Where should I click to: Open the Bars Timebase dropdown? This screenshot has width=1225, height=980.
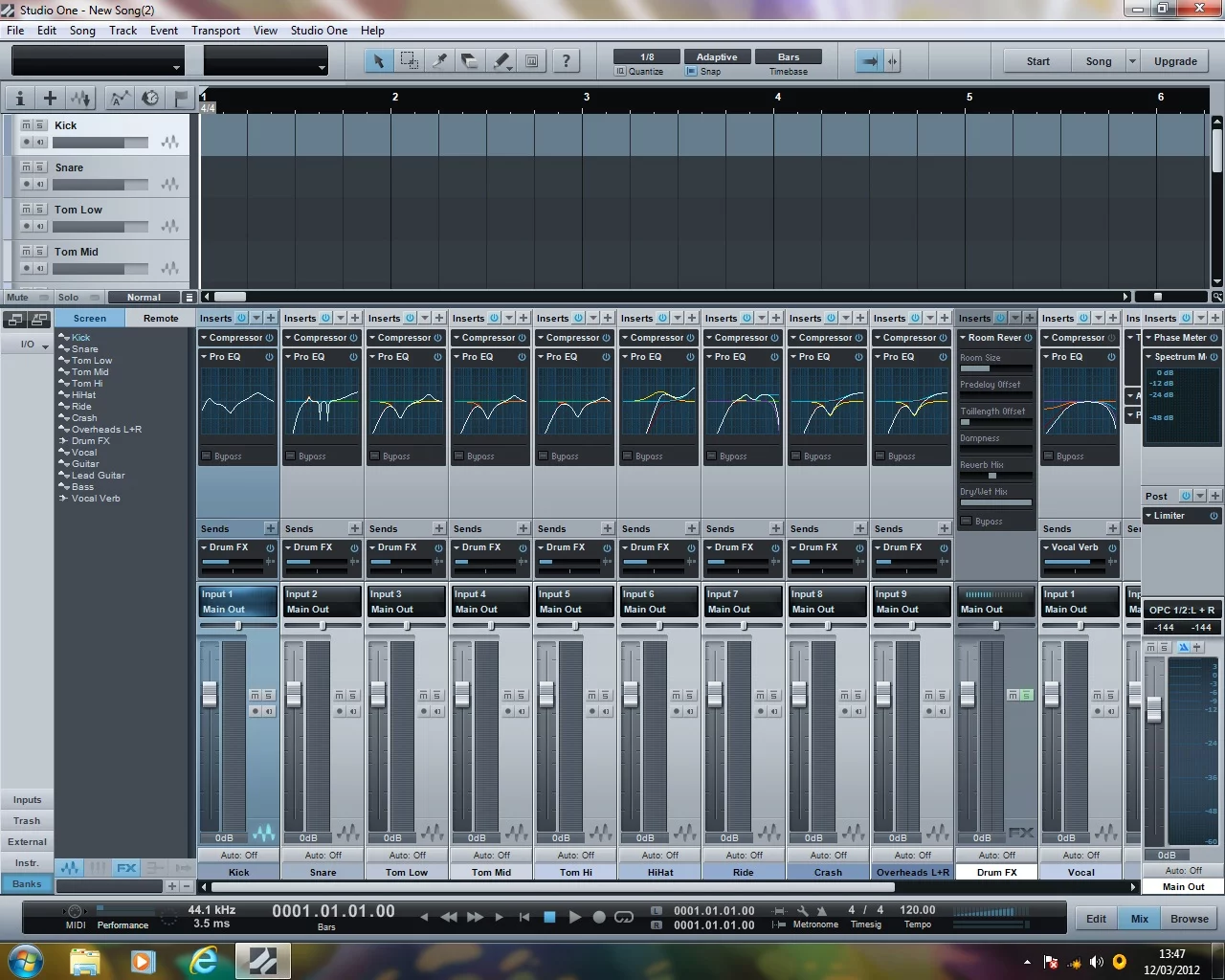[788, 56]
